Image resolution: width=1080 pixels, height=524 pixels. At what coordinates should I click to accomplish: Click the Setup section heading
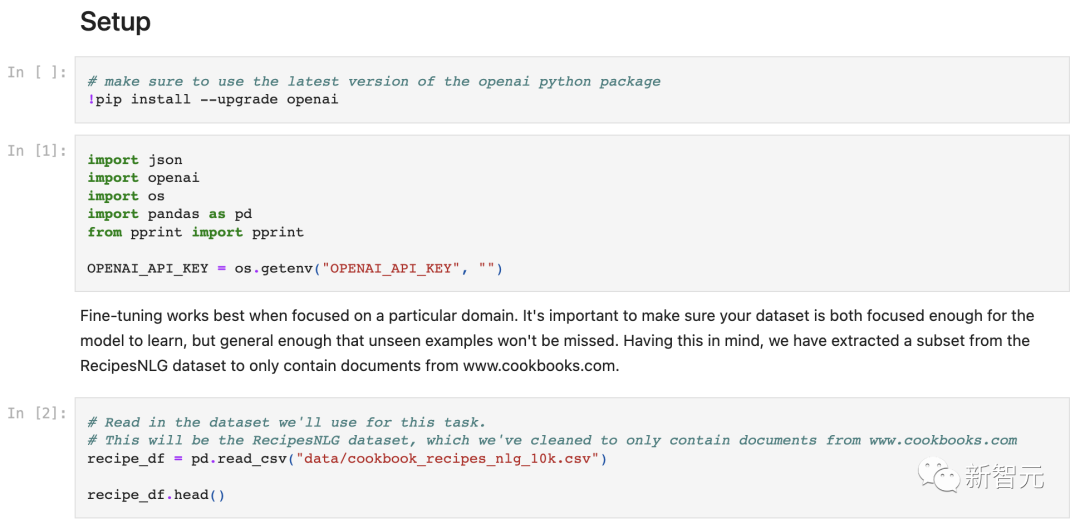click(x=115, y=22)
